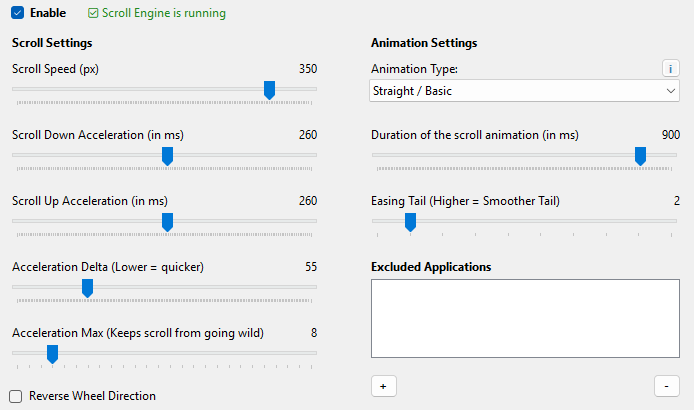Click the Scroll Speed slider handle
Image resolution: width=694 pixels, height=410 pixels.
pyautogui.click(x=270, y=90)
